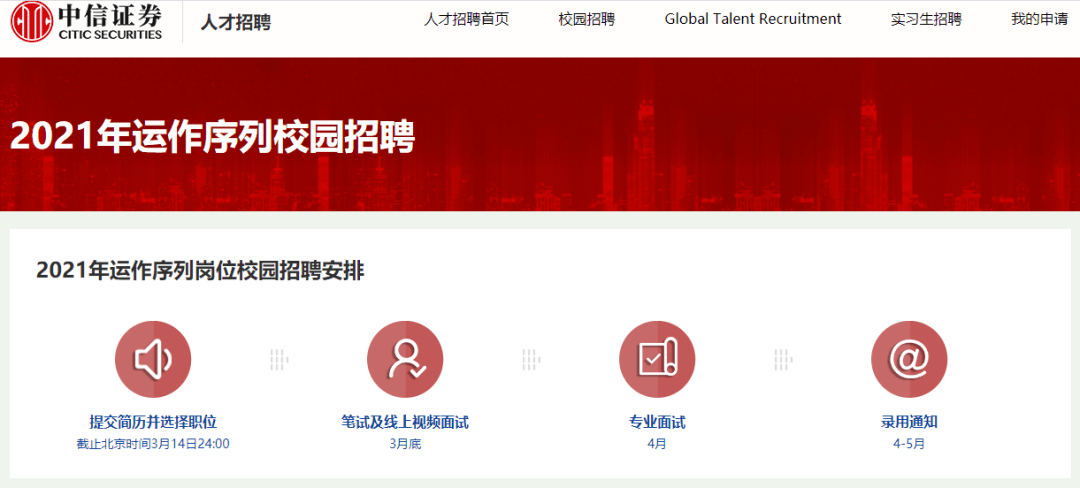The width and height of the screenshot is (1080, 488).
Task: Click the 4月 date under 专业面试
Action: [x=657, y=444]
